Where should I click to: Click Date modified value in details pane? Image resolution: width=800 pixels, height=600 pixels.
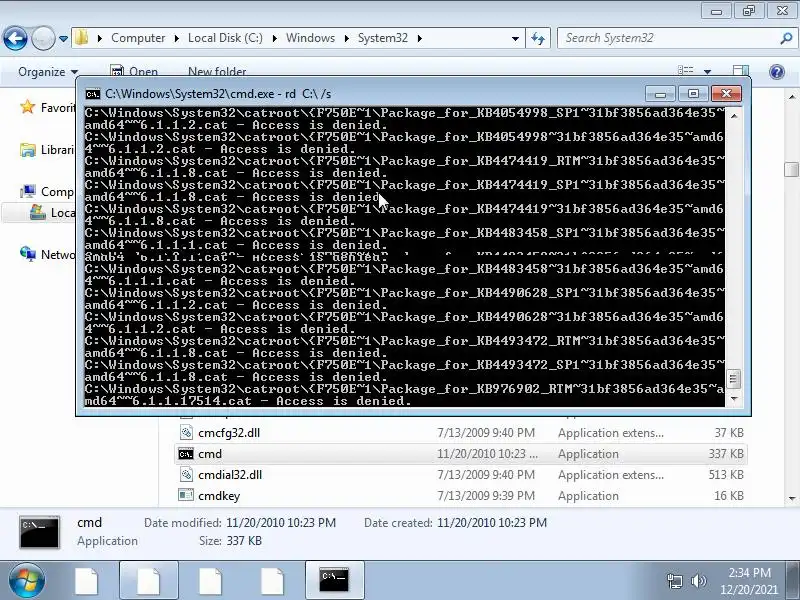coord(281,523)
